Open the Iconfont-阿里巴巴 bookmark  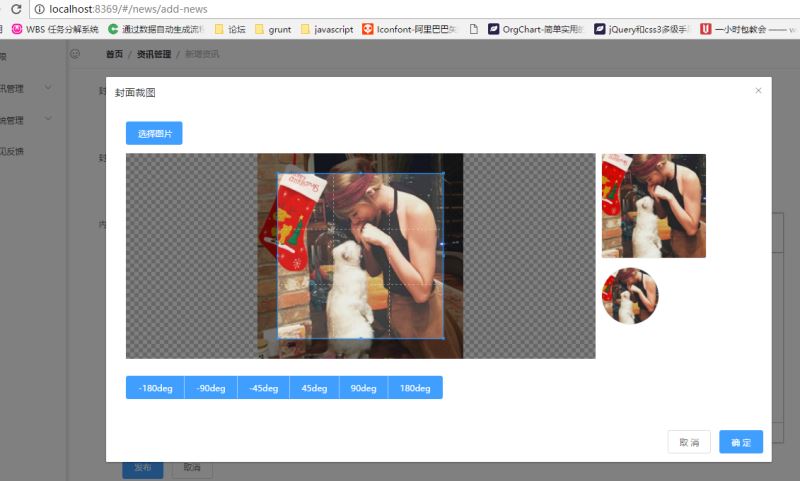409,29
